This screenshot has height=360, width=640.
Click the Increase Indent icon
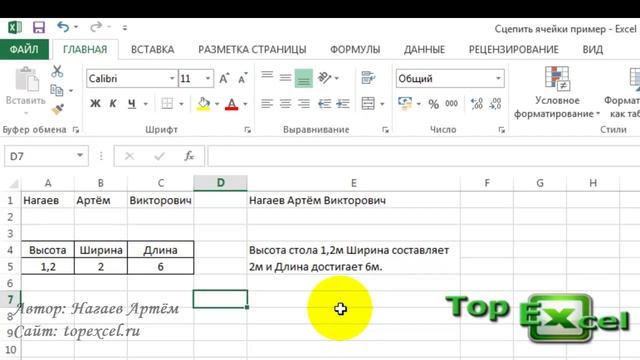click(343, 104)
